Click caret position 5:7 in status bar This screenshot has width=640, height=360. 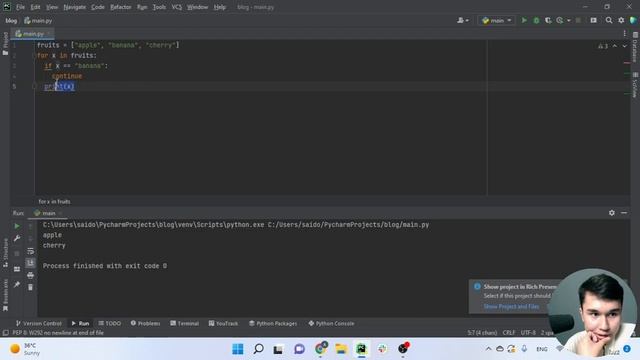[482, 333]
